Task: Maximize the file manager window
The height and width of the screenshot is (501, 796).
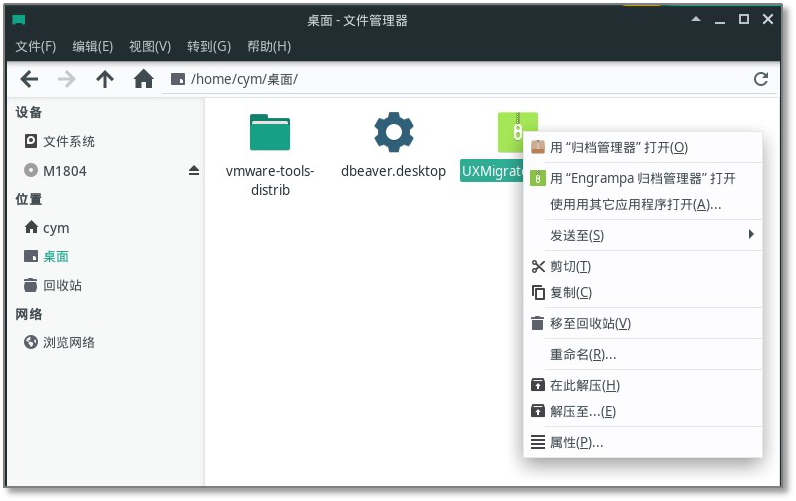Action: [x=744, y=19]
